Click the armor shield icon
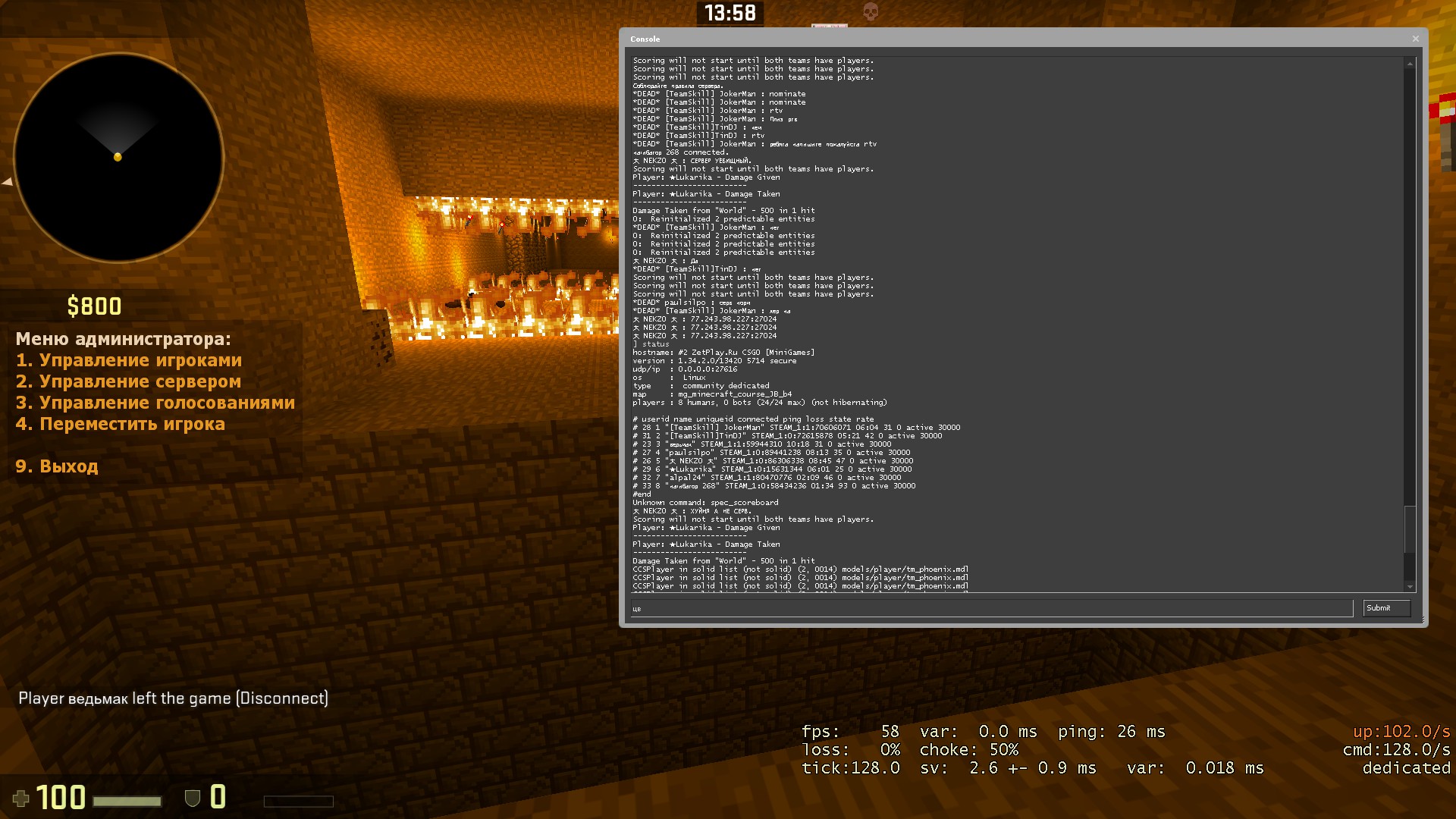The image size is (1456, 819). tap(193, 798)
